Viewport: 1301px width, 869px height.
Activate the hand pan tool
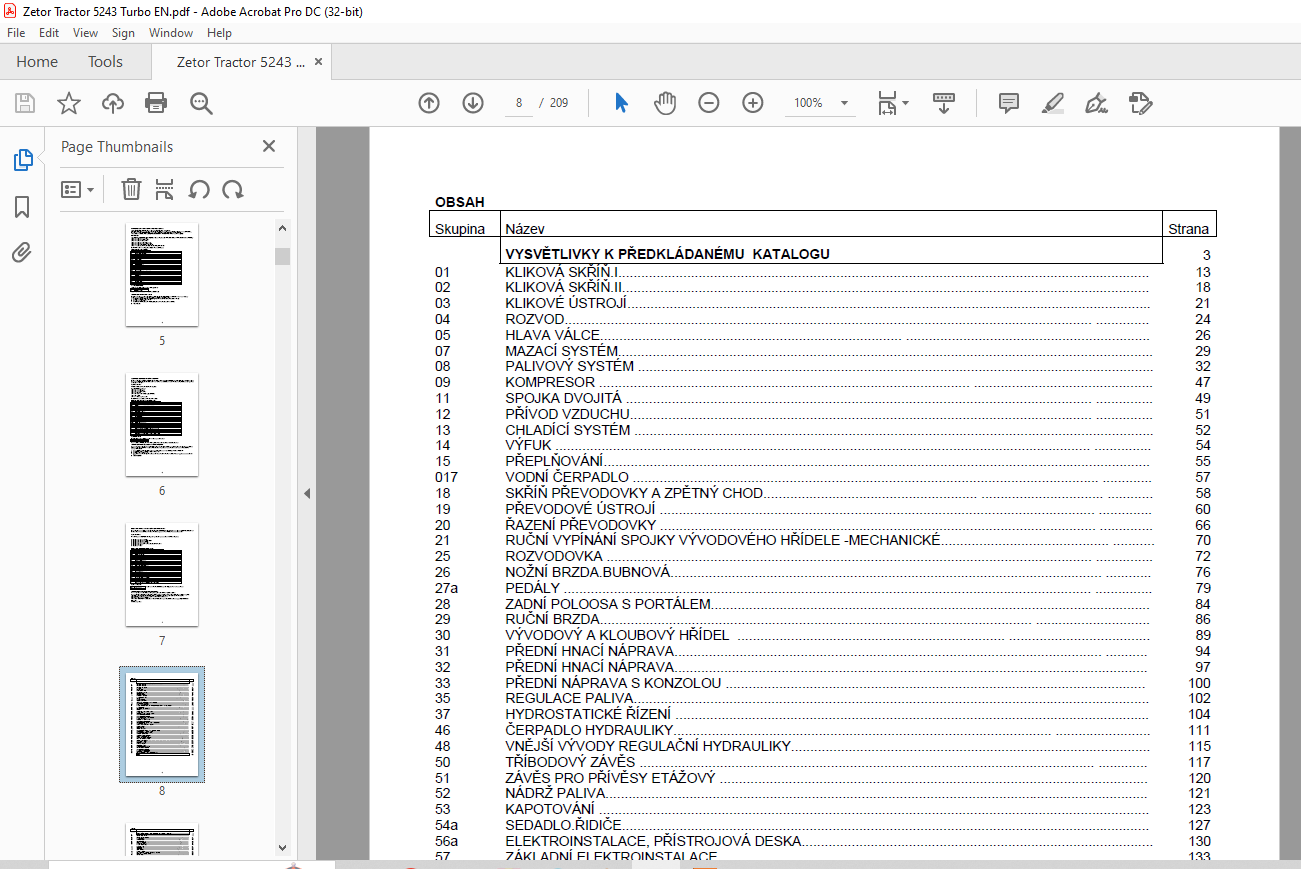665,103
